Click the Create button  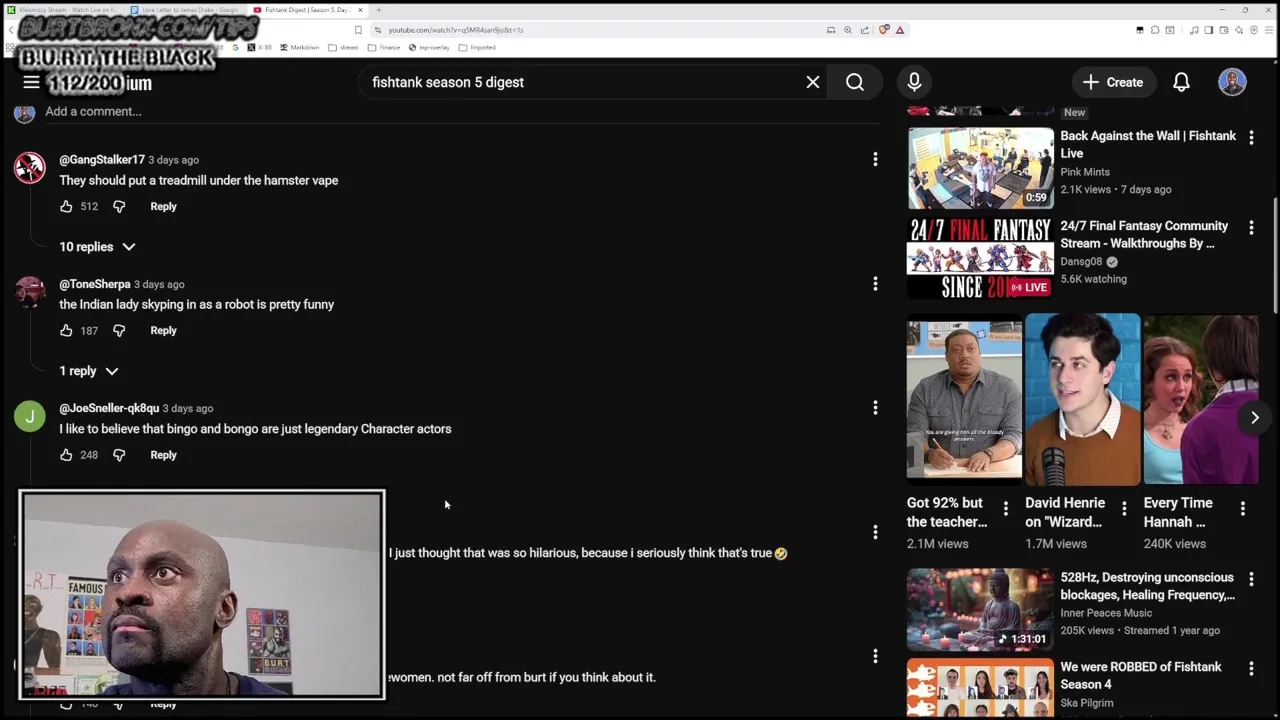click(x=1113, y=82)
